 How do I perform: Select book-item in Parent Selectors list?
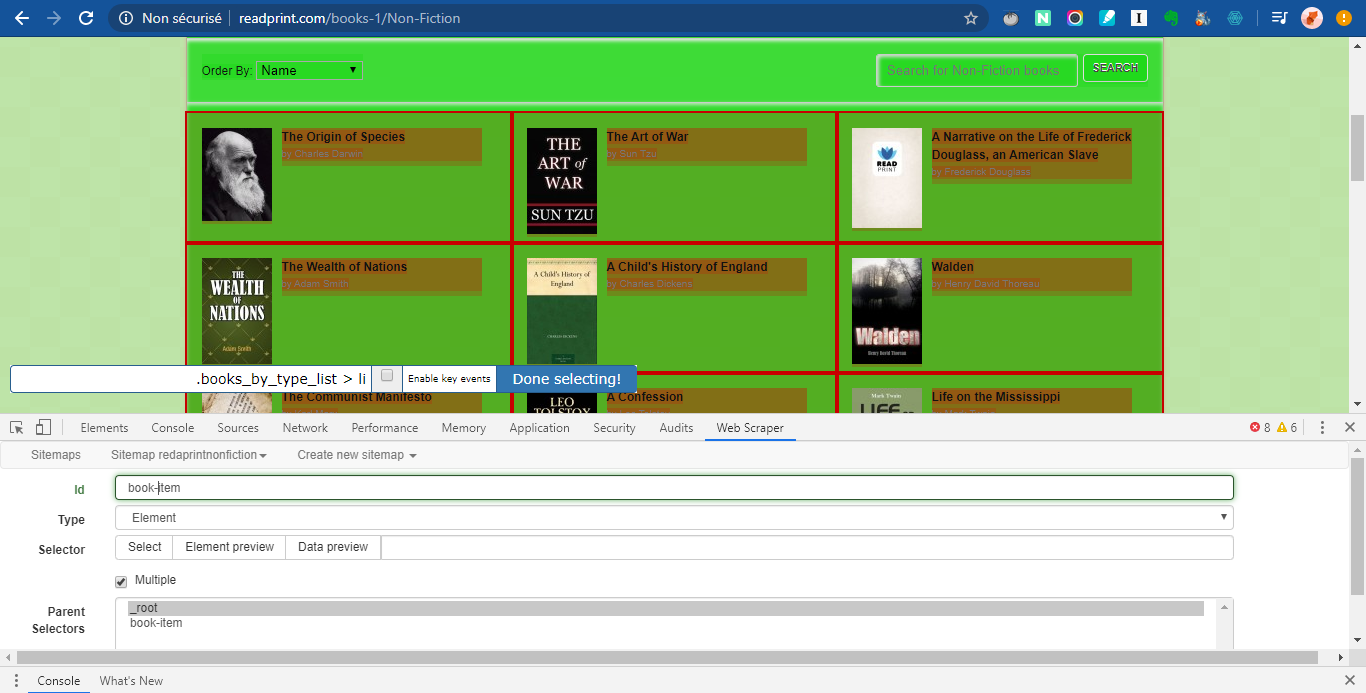666,623
